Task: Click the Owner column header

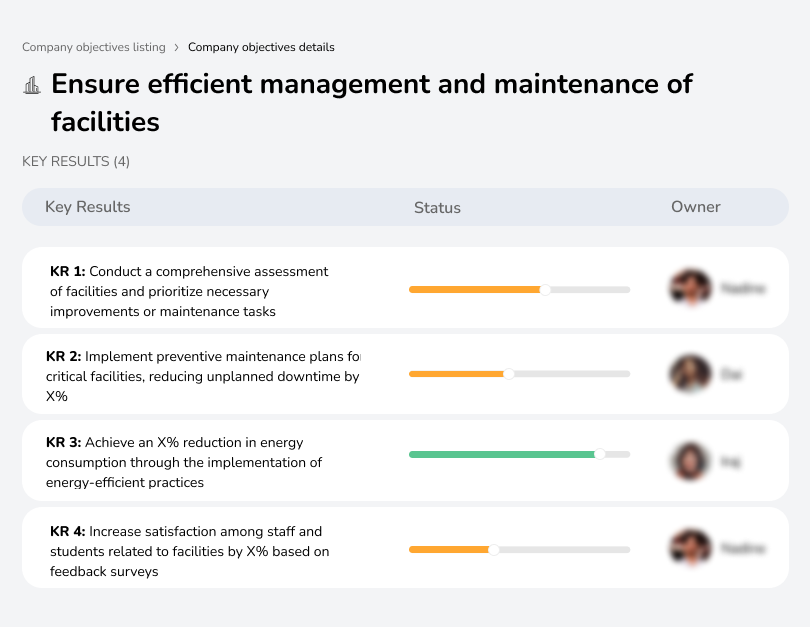Action: 696,207
